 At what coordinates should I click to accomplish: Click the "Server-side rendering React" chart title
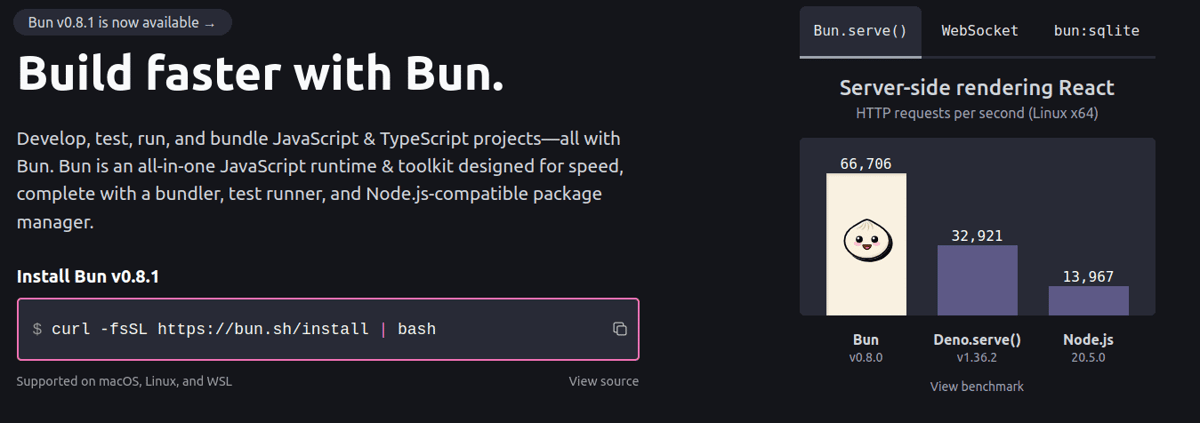(977, 88)
